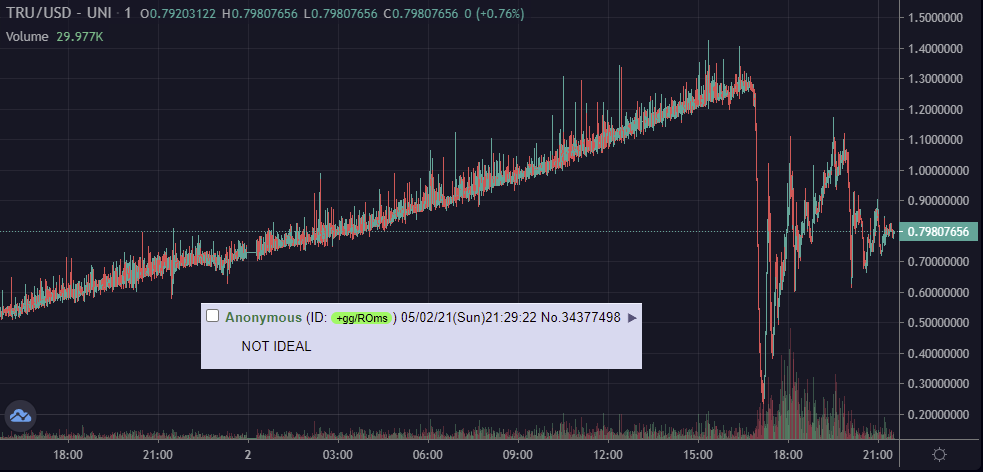Click the high price value H0.79807656
The width and height of the screenshot is (983, 472).
pyautogui.click(x=260, y=13)
